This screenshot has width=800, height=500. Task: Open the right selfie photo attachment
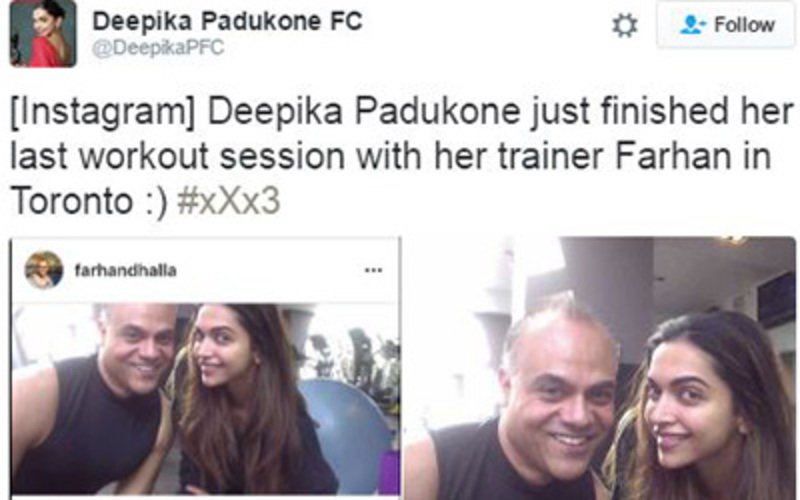[600, 368]
